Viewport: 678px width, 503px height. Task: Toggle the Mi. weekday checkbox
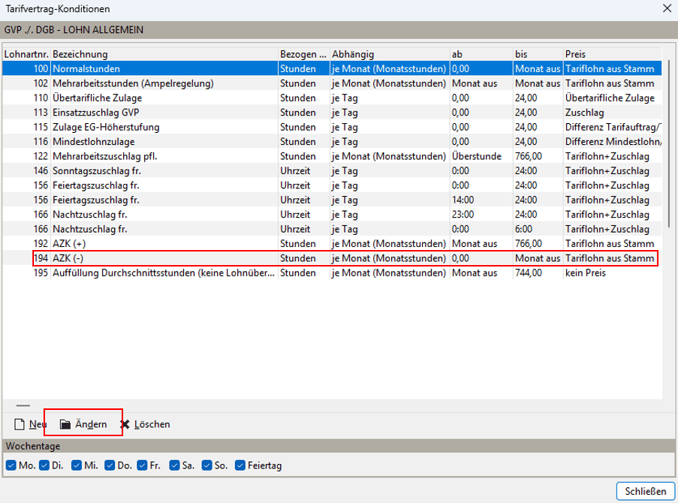[77, 465]
